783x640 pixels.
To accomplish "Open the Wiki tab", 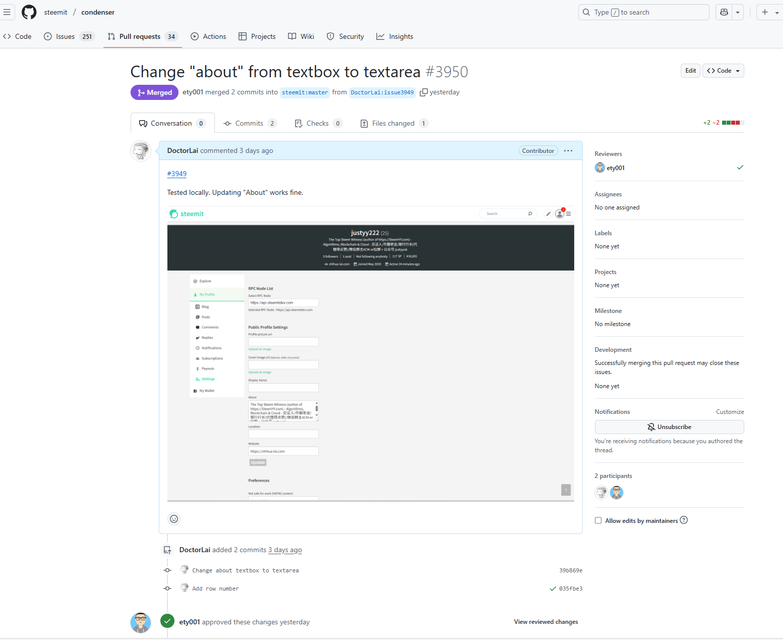I will [x=301, y=36].
